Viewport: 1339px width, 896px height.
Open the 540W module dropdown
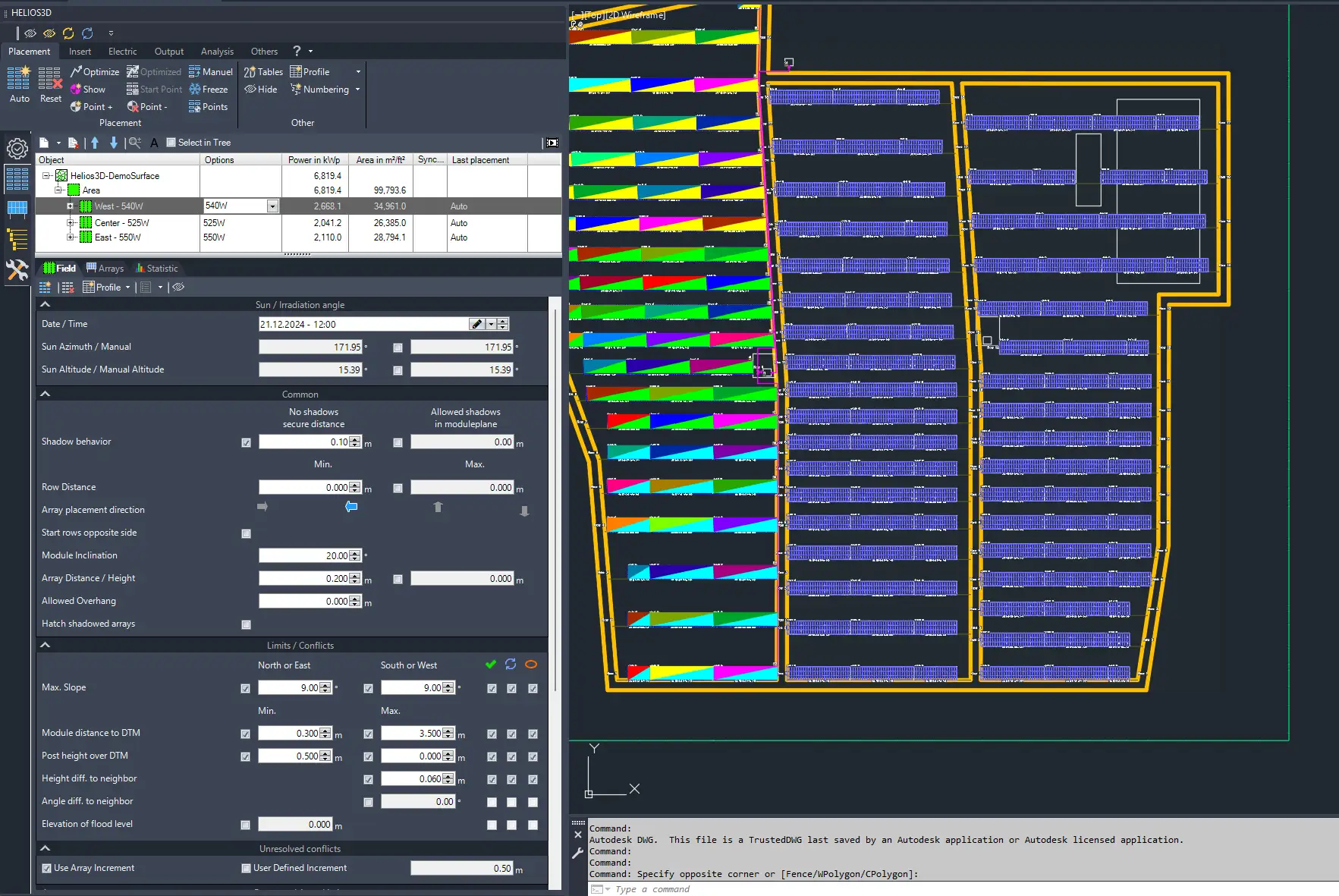[x=272, y=206]
